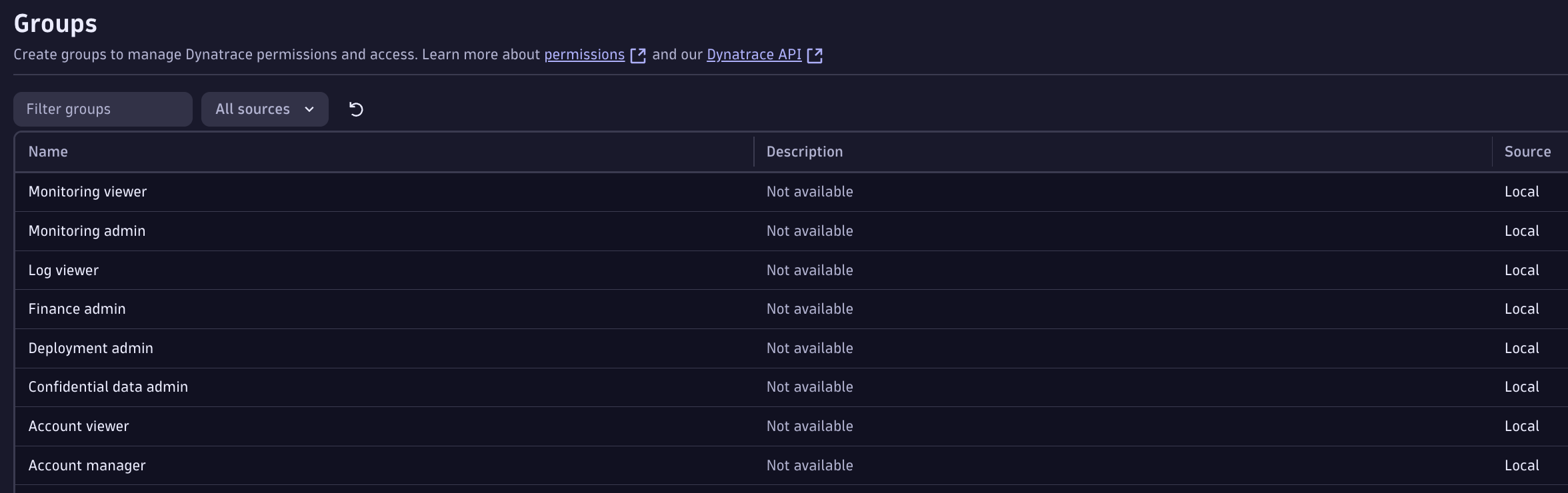Open the permissions documentation link
The height and width of the screenshot is (493, 1568).
click(584, 55)
